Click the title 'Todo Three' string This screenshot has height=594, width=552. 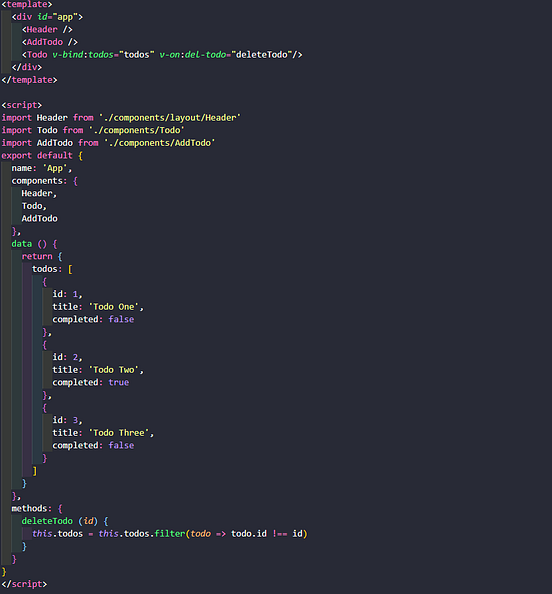(x=119, y=433)
